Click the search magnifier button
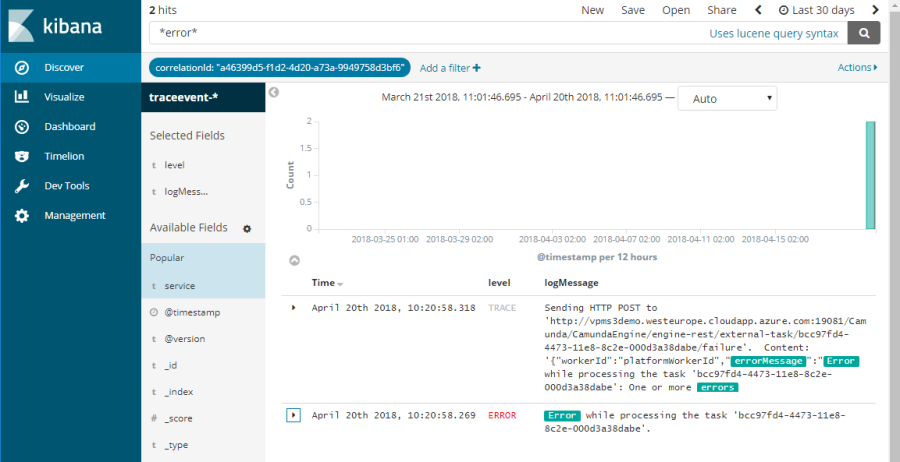The image size is (900, 462). [863, 33]
